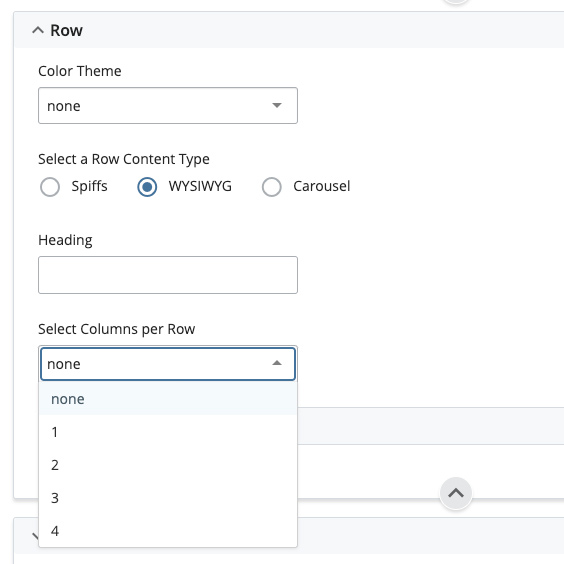This screenshot has height=564, width=564.
Task: Select the Carousel radio button
Action: [x=272, y=187]
